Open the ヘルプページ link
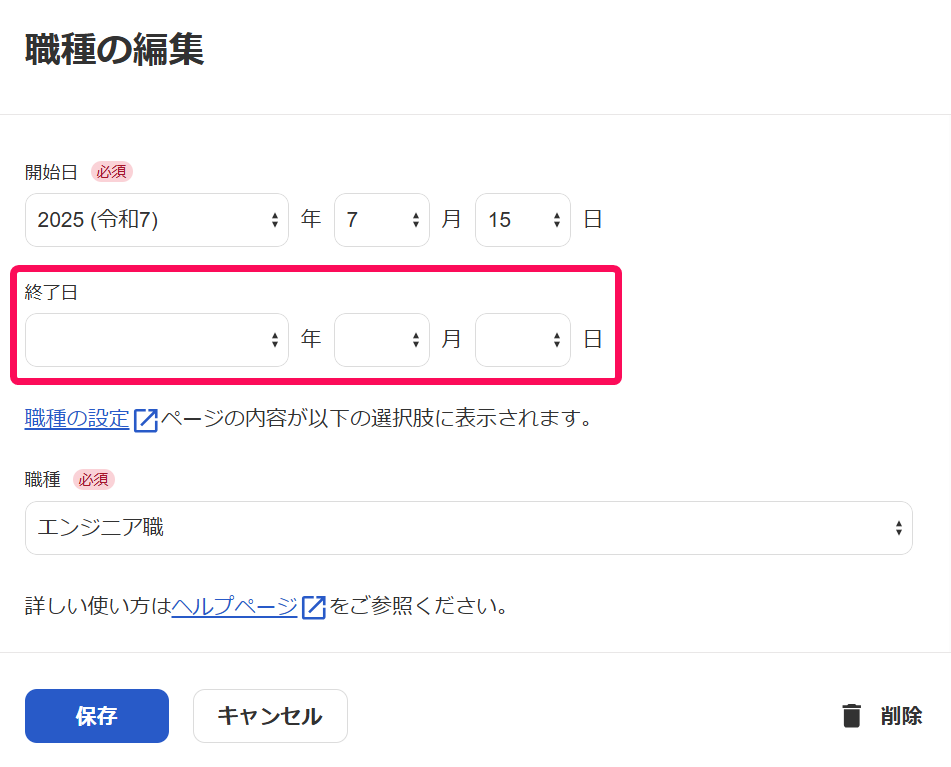Viewport: 951px width, 767px height. pos(235,606)
